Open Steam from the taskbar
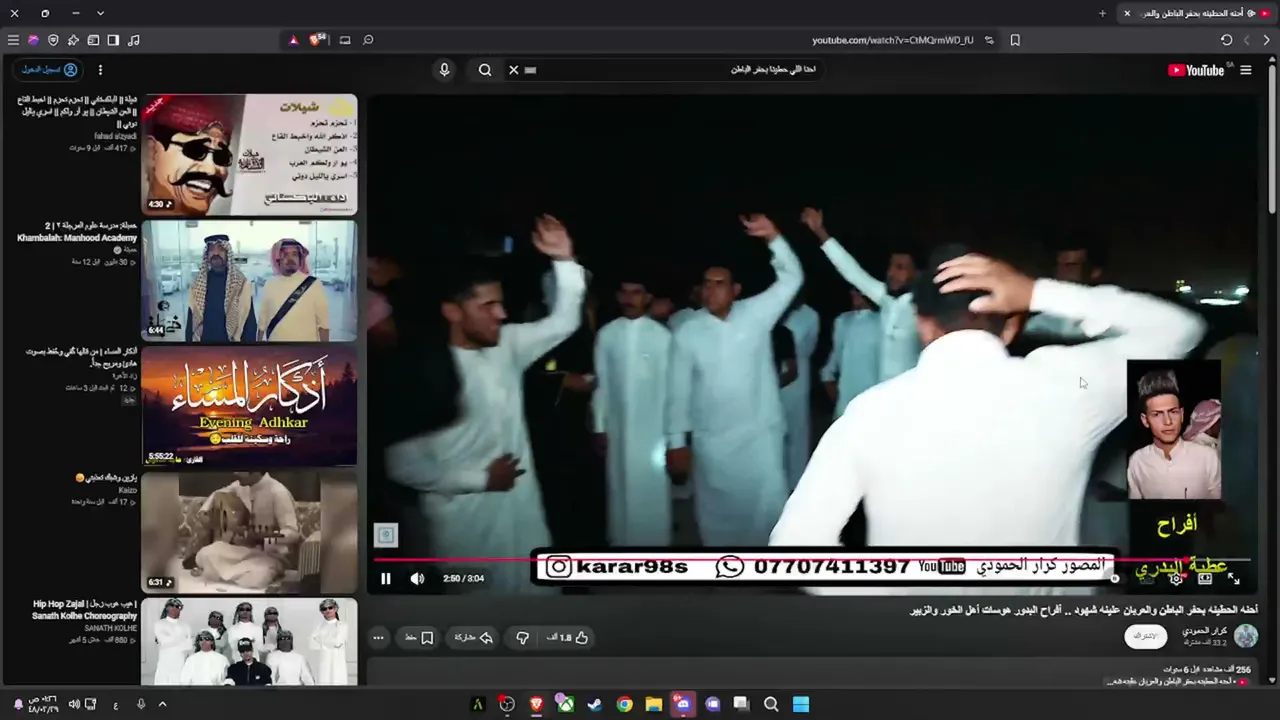 tap(594, 704)
